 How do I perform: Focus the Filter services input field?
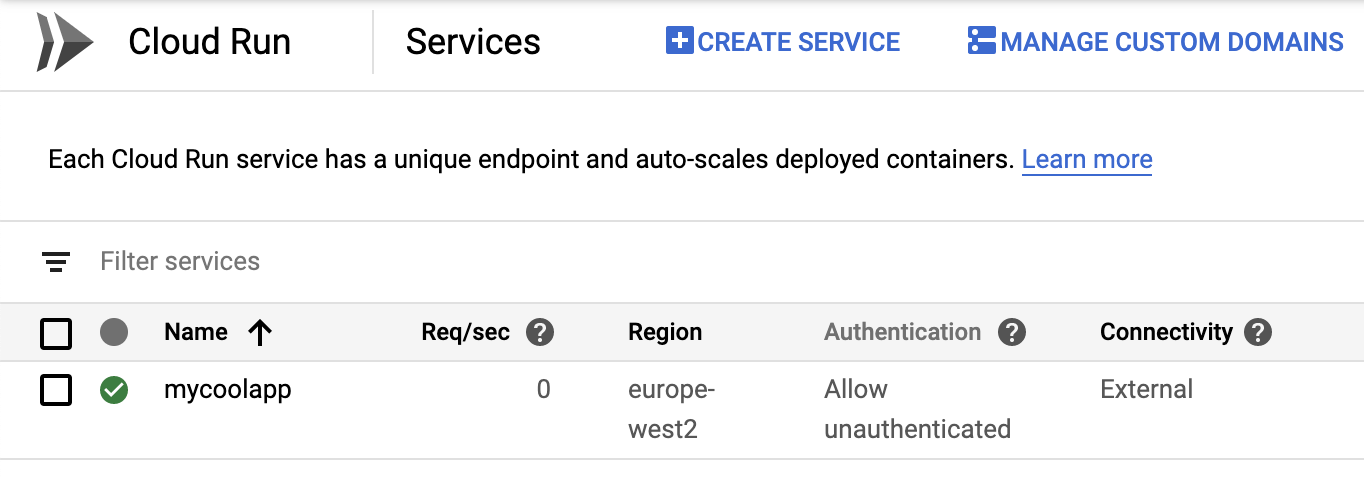pos(400,262)
